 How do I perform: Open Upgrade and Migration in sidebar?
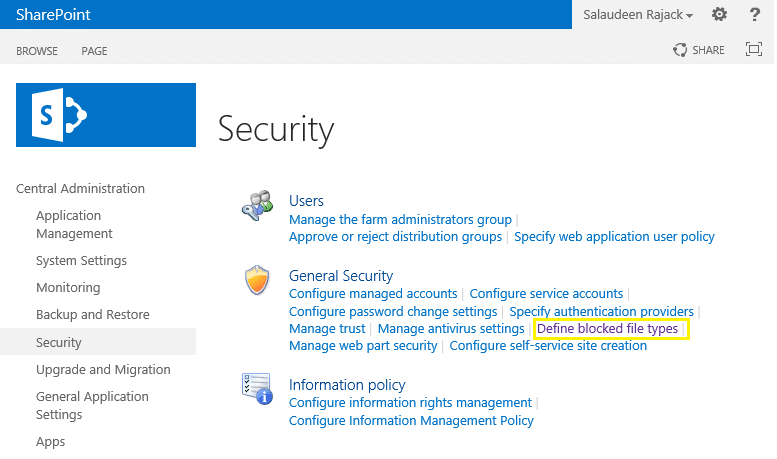tap(103, 370)
